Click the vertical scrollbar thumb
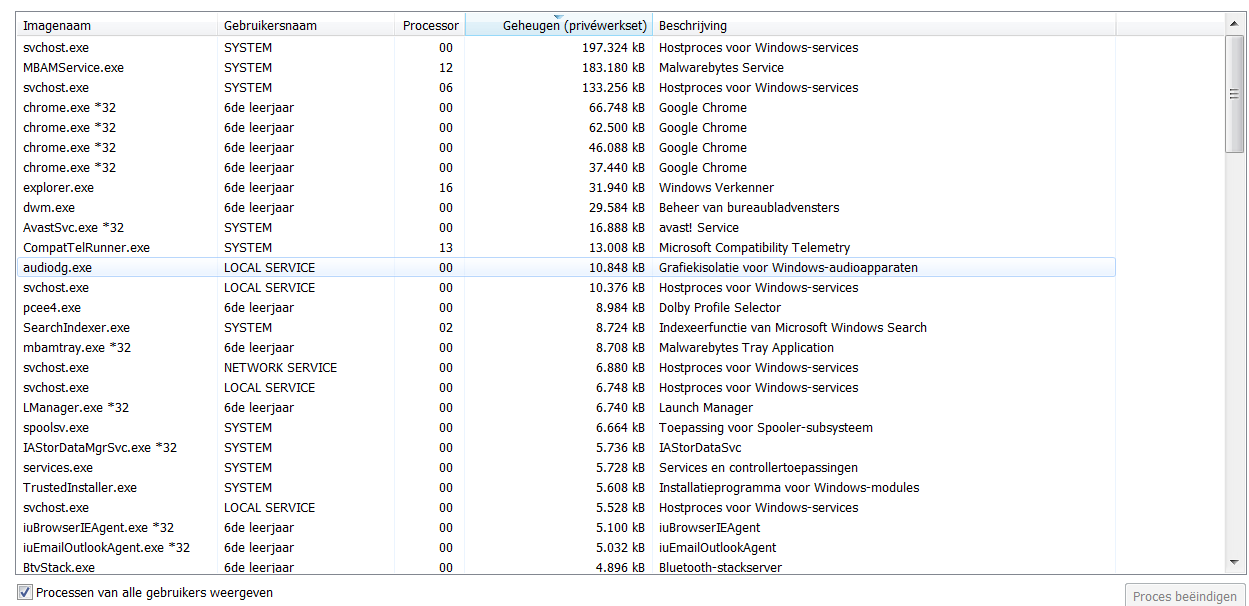This screenshot has width=1249, height=606. pos(1234,93)
